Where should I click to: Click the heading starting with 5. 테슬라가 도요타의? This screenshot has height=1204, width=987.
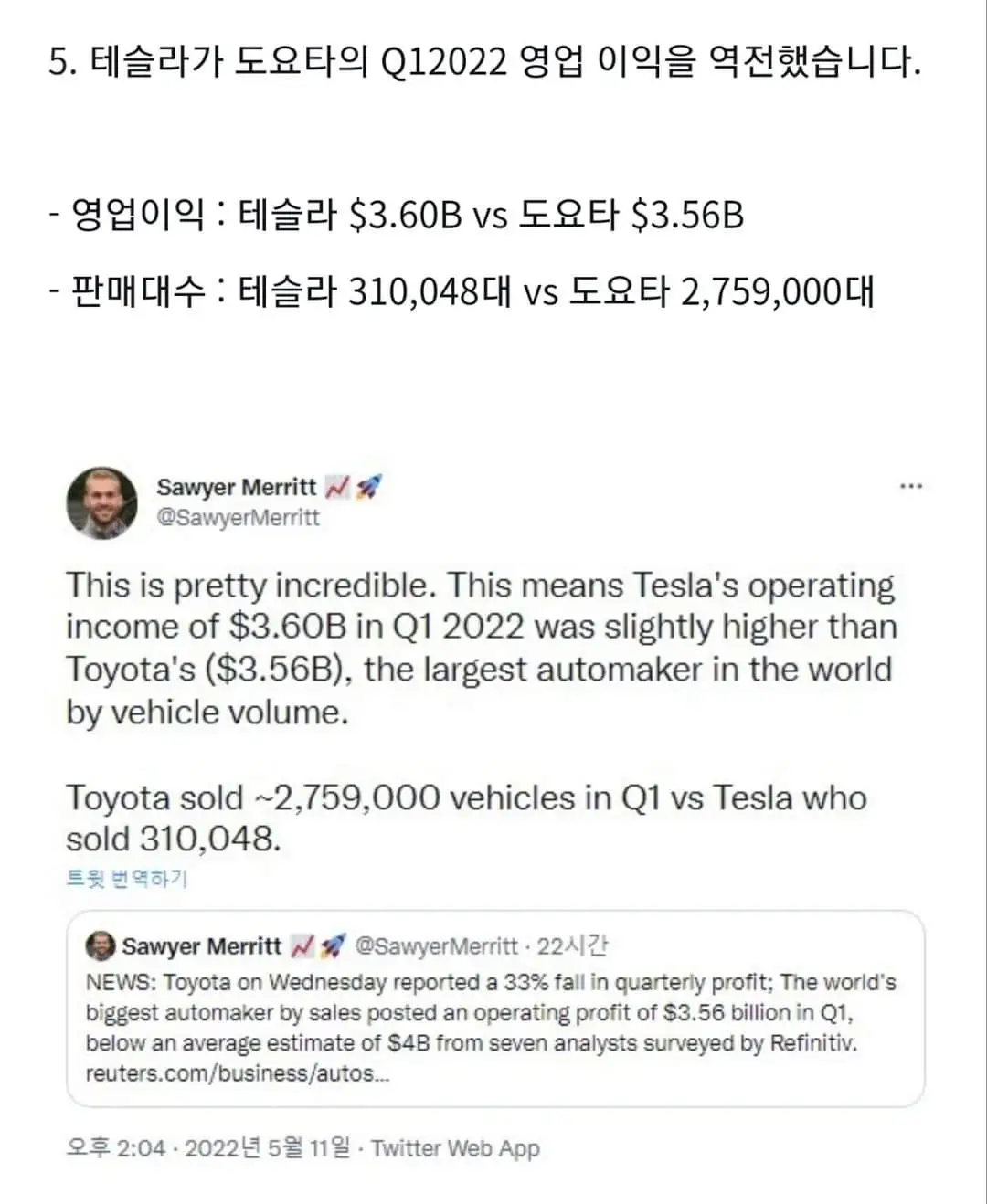[x=484, y=63]
